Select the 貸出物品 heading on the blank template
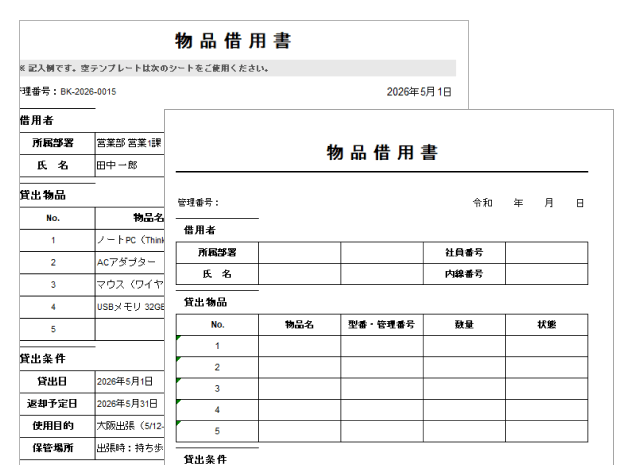633x465 pixels. pos(205,302)
